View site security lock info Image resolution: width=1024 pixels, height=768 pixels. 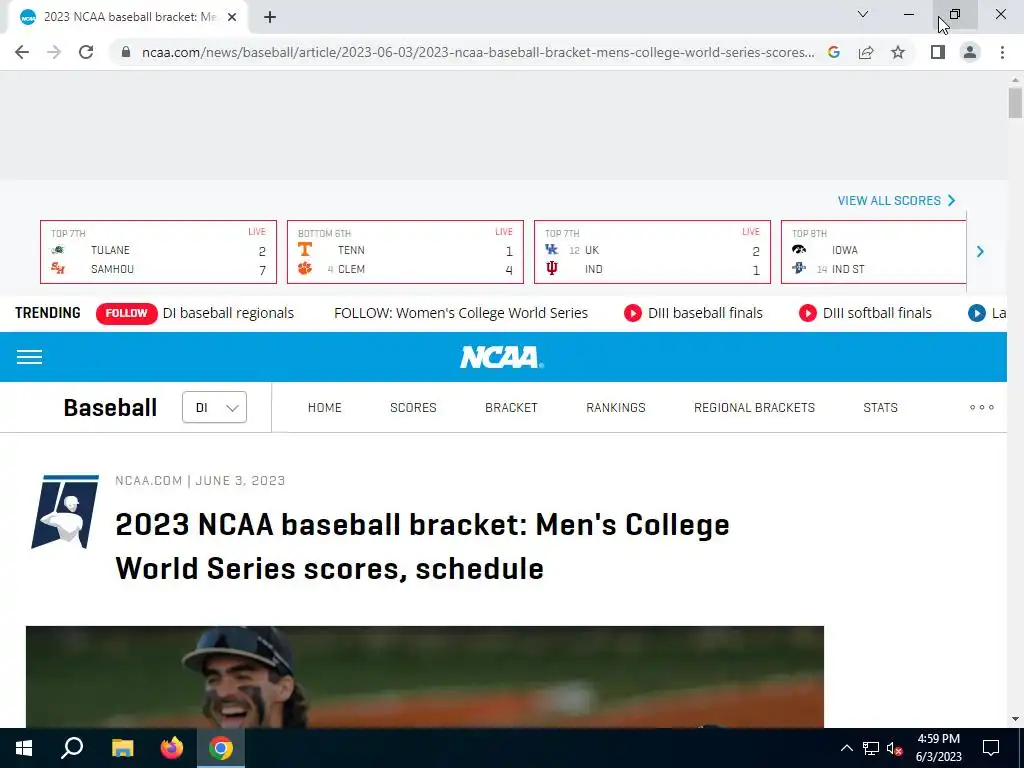(x=126, y=52)
